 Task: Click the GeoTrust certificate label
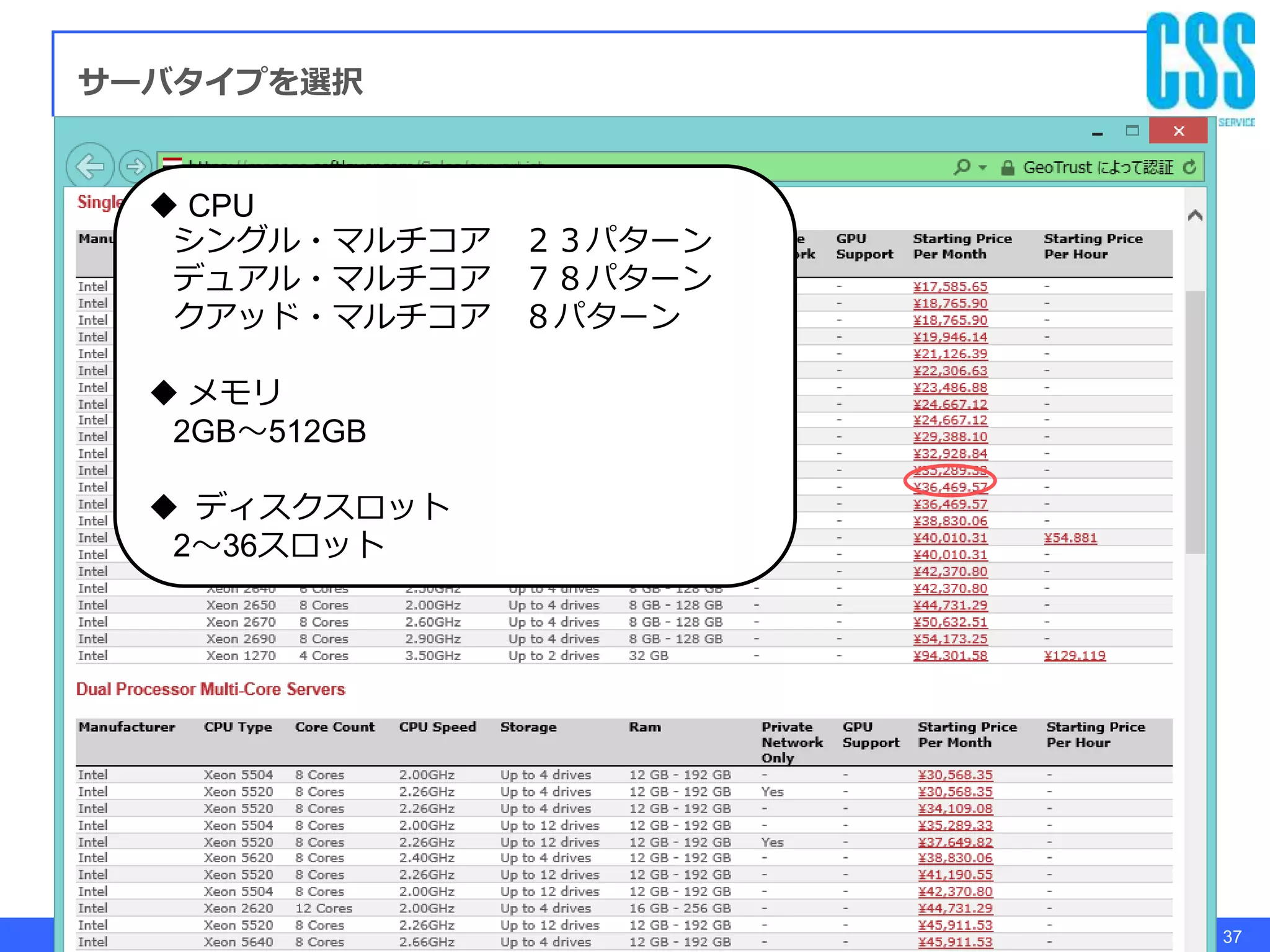pyautogui.click(x=1098, y=167)
